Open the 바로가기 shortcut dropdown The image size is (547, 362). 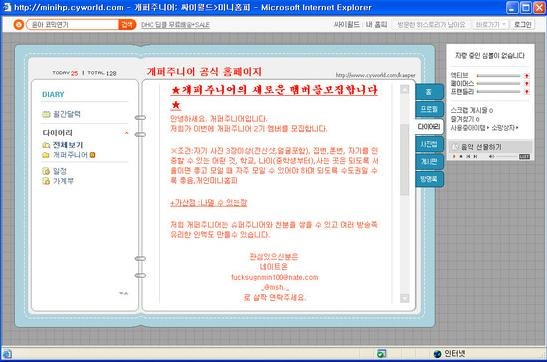(490, 25)
